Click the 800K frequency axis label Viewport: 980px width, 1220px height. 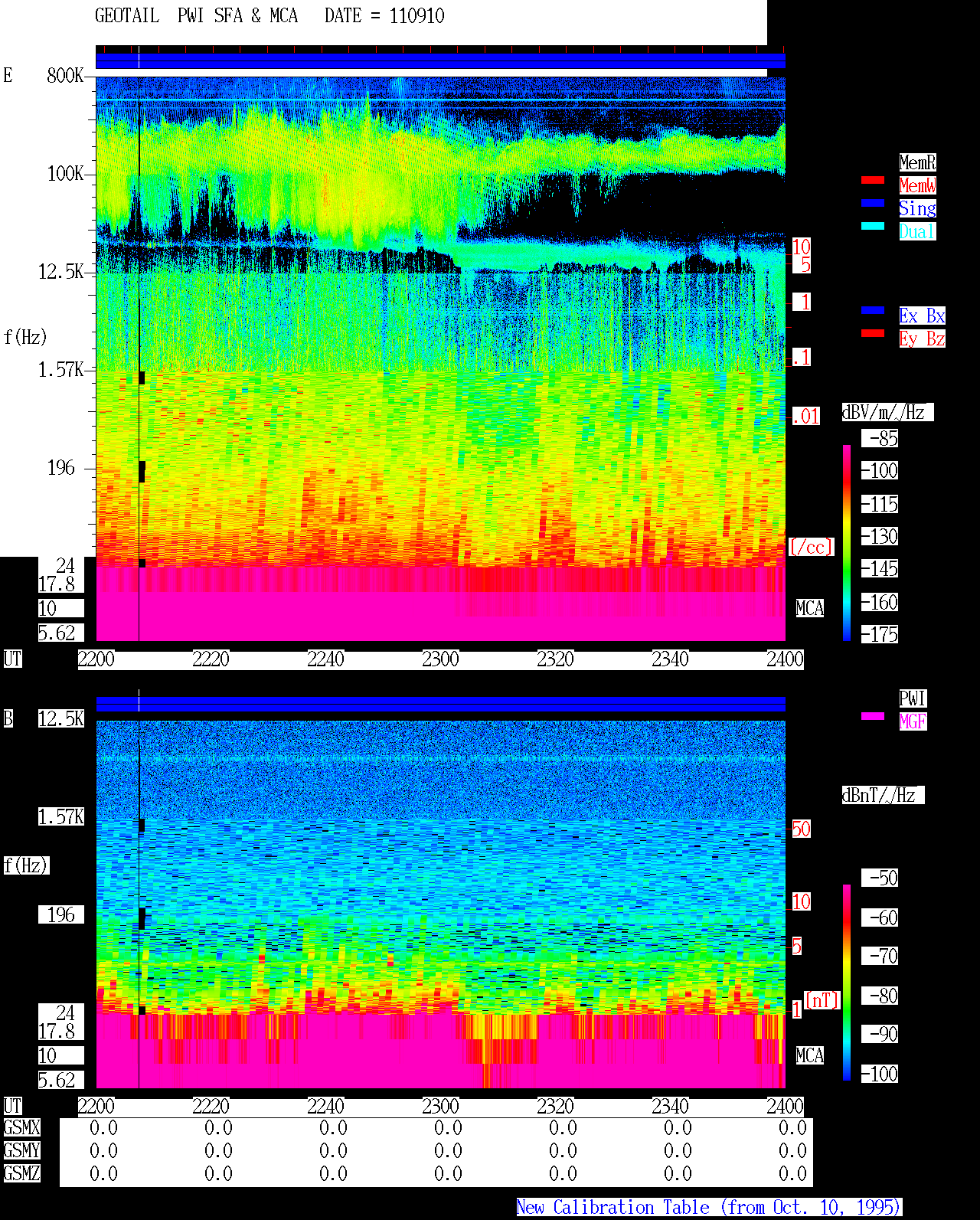(65, 76)
